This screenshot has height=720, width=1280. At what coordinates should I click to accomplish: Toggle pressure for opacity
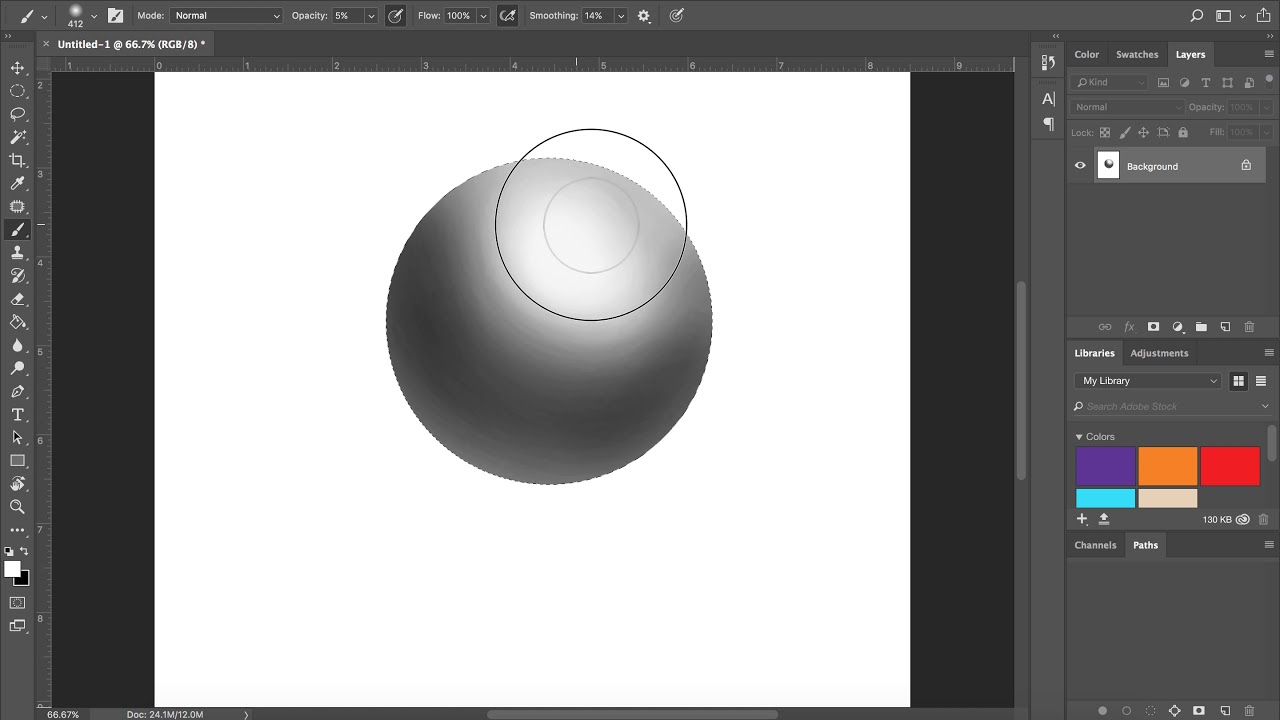(x=396, y=16)
